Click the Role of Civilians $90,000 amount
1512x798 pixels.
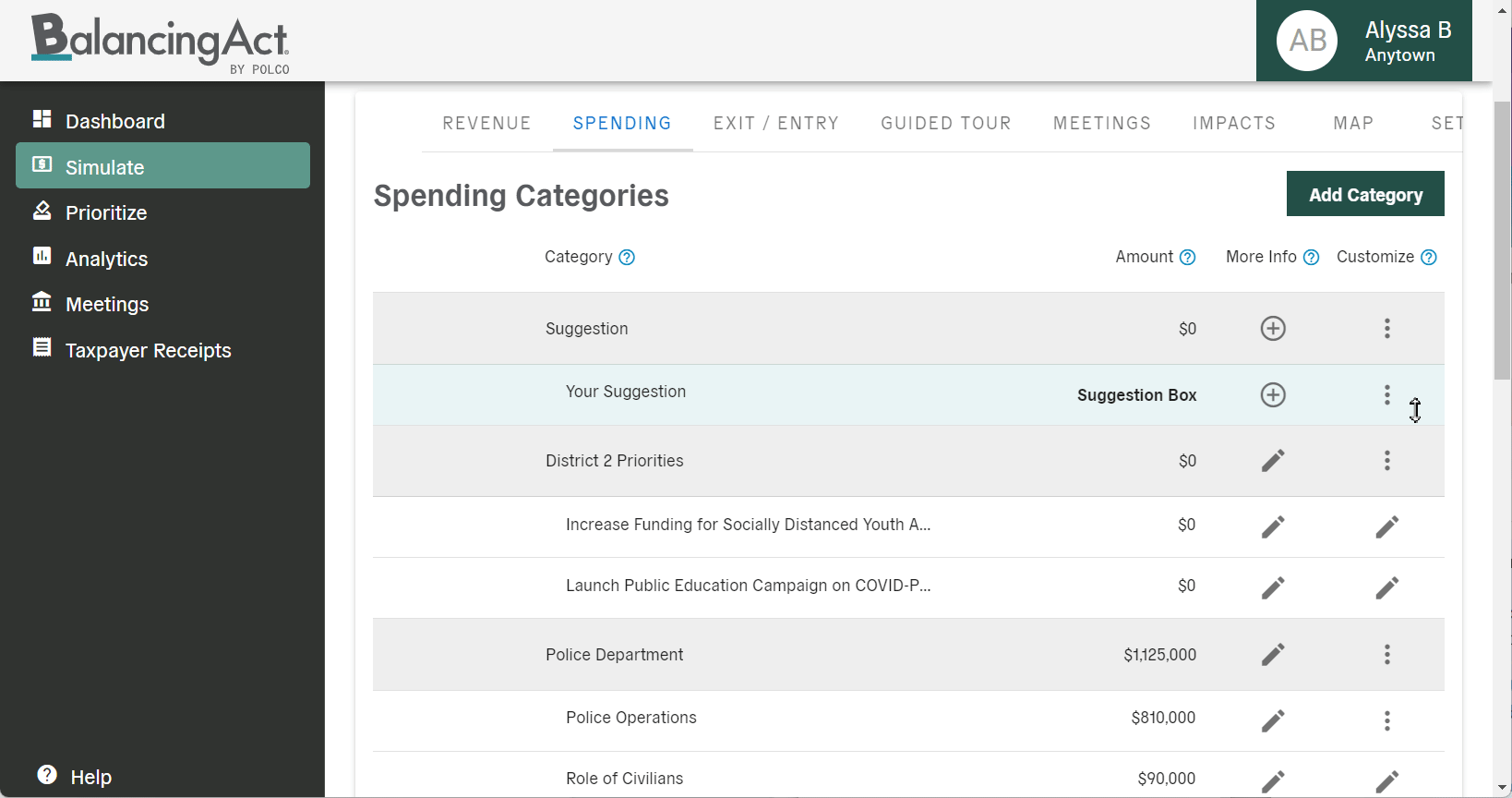(1167, 779)
